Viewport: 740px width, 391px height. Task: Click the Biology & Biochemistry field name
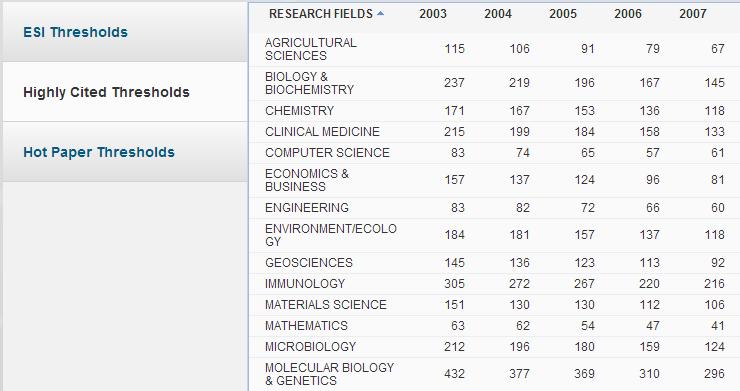click(x=310, y=83)
